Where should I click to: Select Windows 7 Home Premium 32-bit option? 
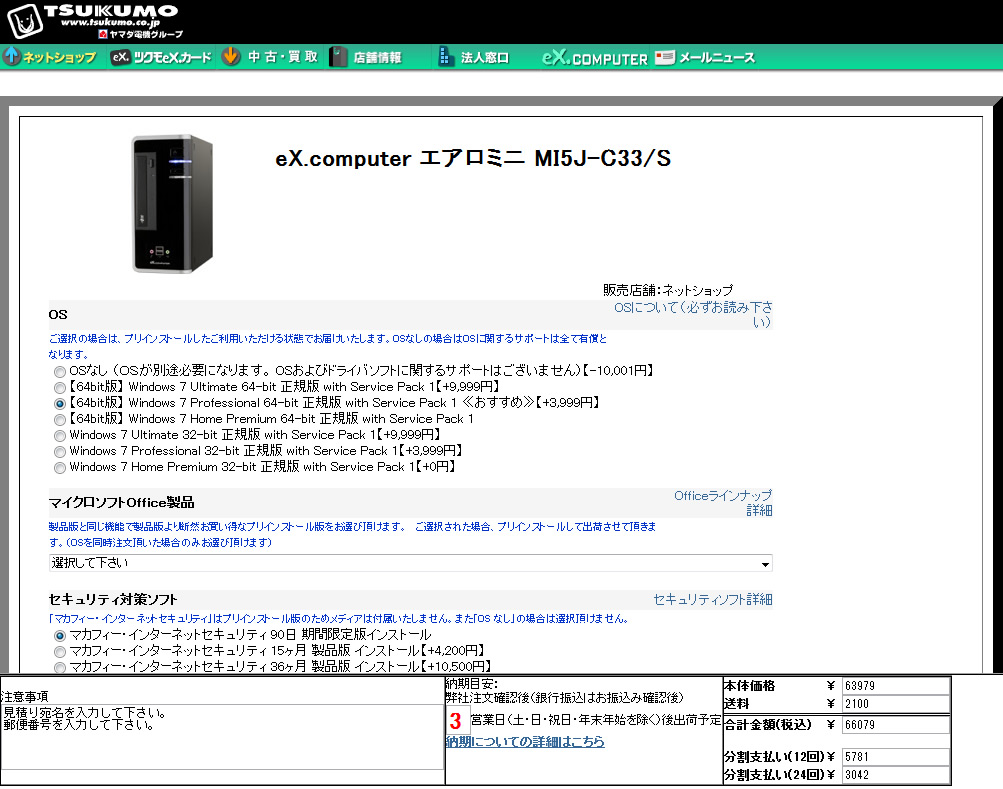59,468
